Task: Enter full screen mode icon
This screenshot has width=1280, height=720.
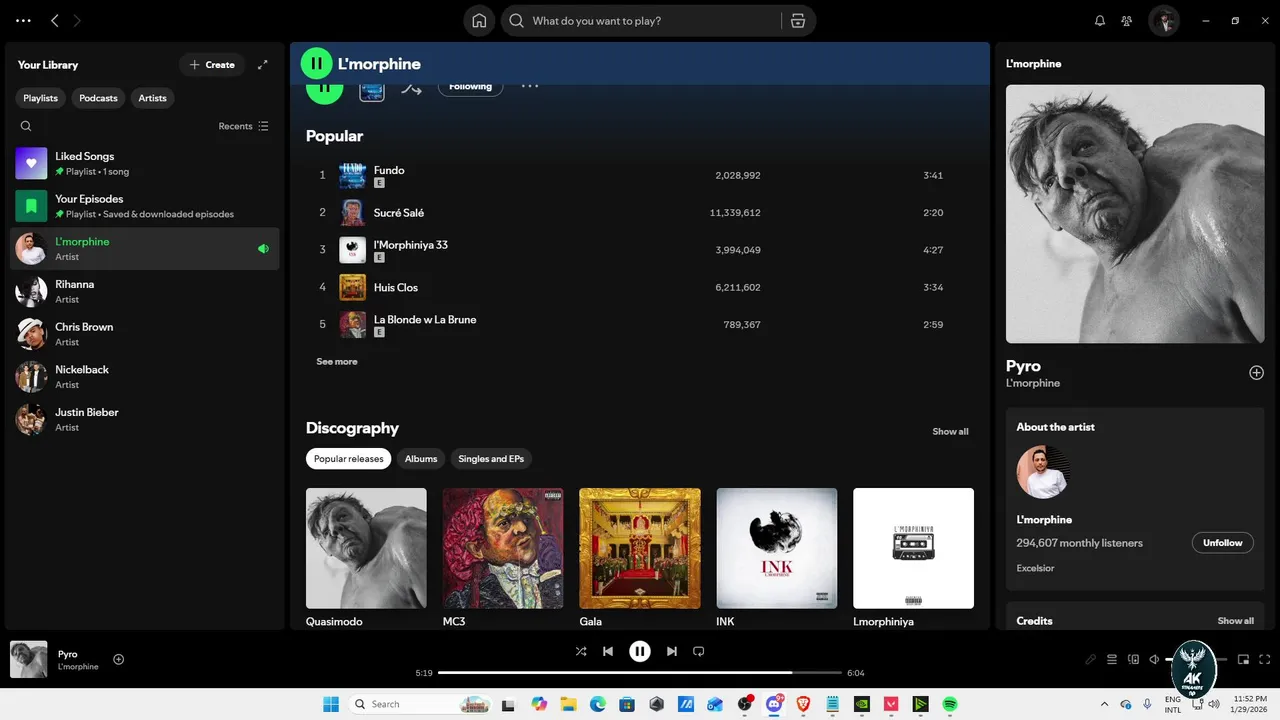Action: pyautogui.click(x=1265, y=660)
